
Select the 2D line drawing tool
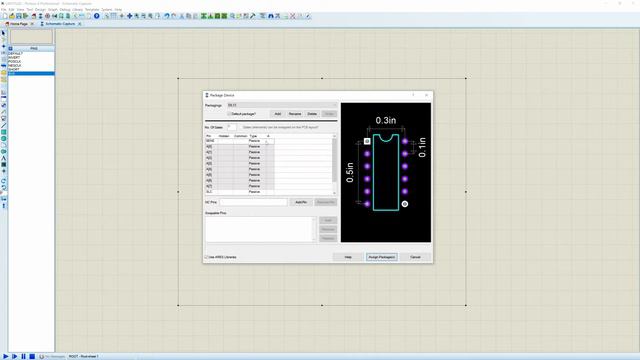[4, 125]
